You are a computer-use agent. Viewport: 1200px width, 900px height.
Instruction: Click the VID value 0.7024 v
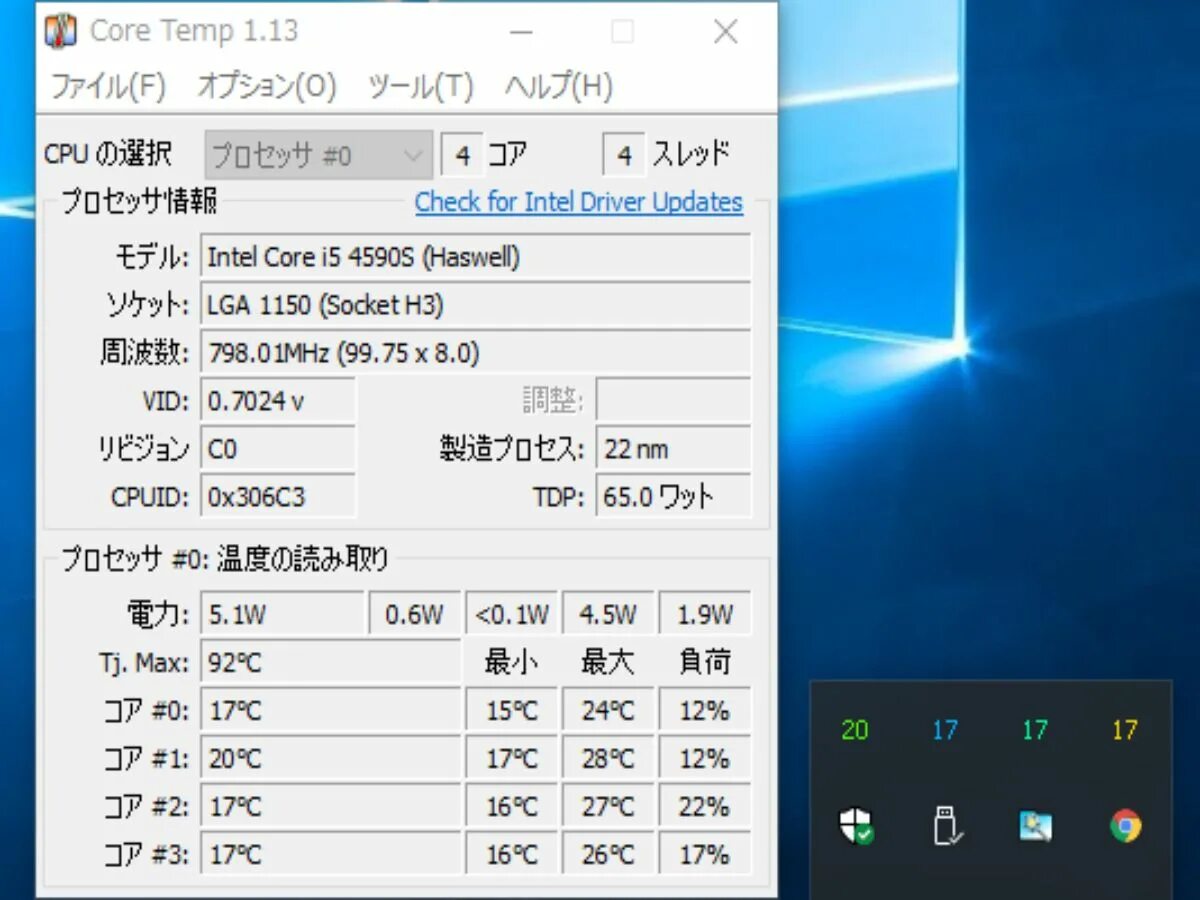click(x=278, y=401)
